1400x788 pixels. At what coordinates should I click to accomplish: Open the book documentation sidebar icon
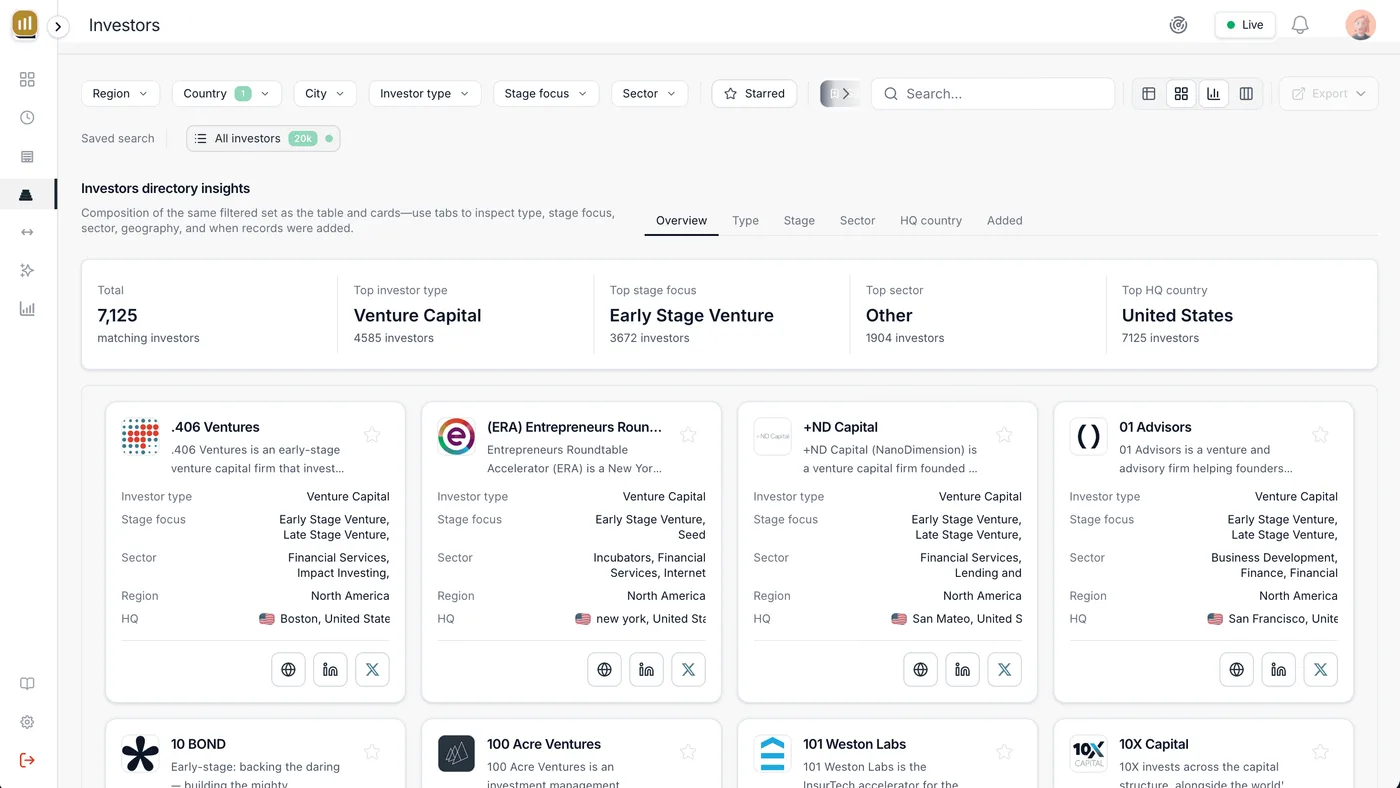27,684
